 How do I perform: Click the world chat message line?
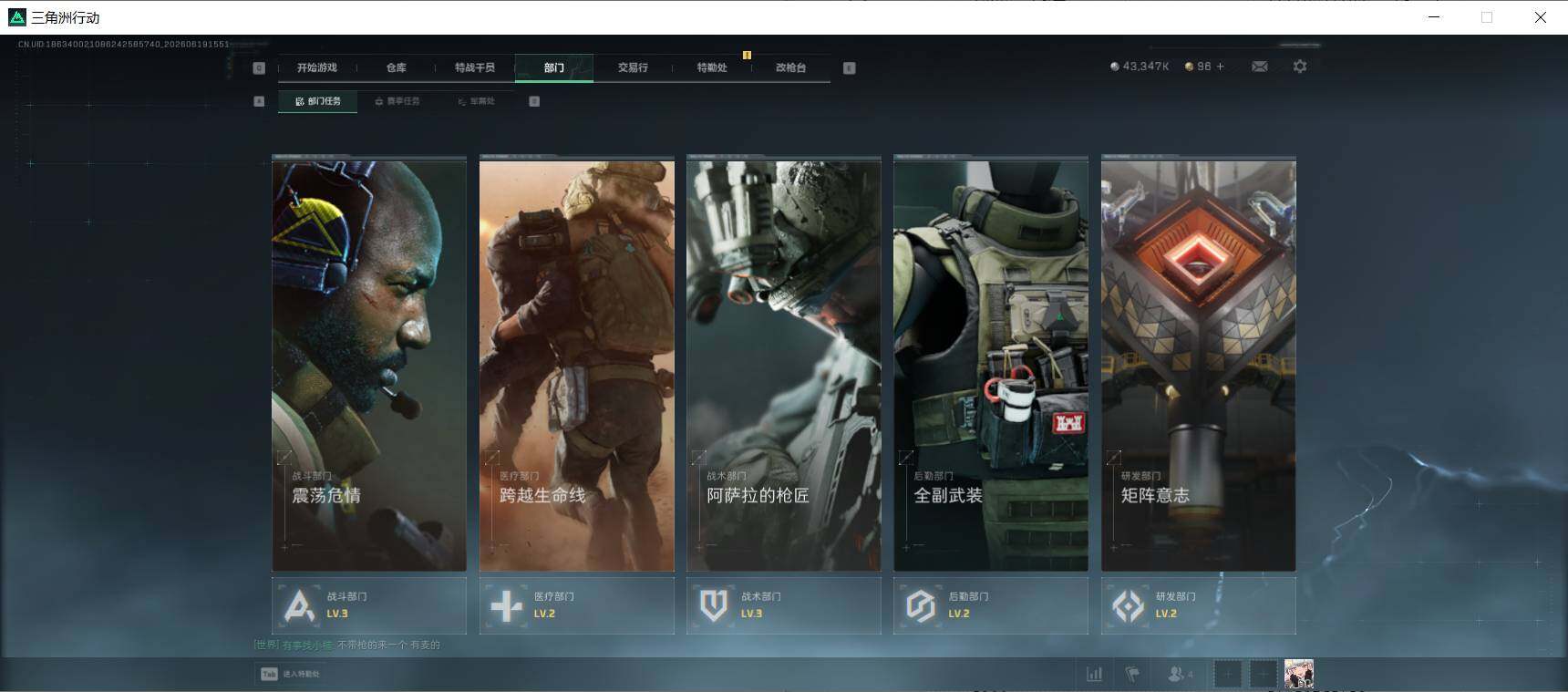(x=346, y=645)
